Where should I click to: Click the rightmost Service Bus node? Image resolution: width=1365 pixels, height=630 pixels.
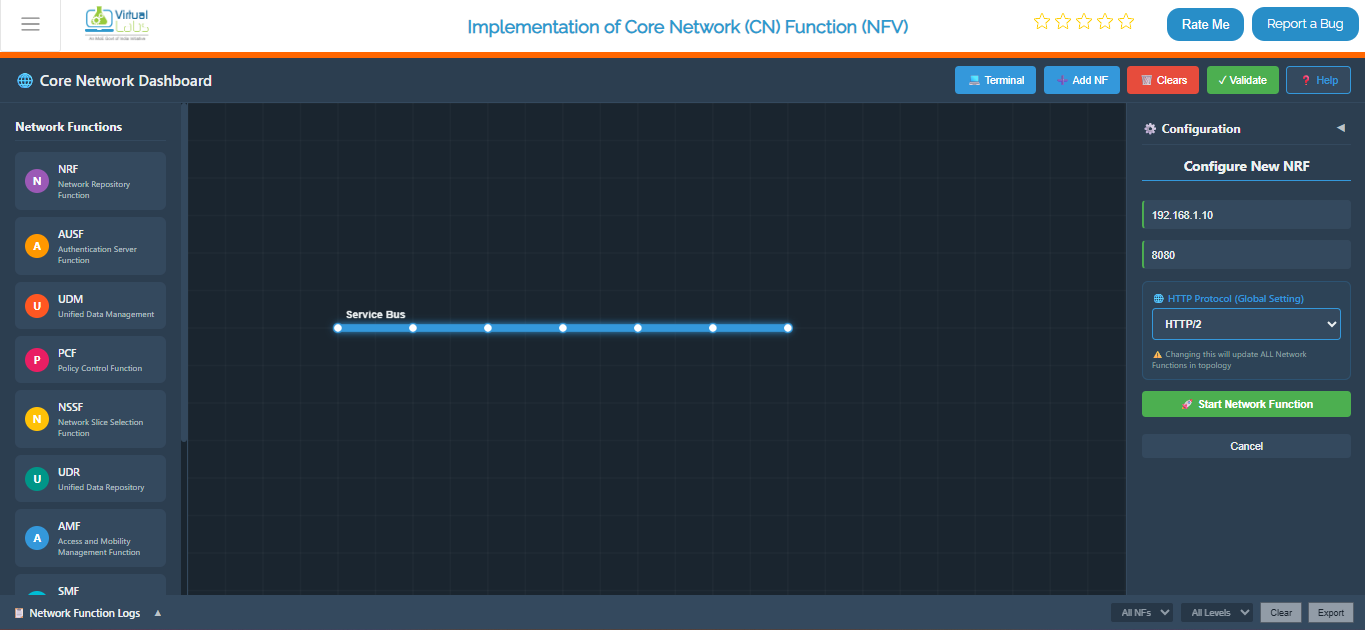pyautogui.click(x=788, y=328)
